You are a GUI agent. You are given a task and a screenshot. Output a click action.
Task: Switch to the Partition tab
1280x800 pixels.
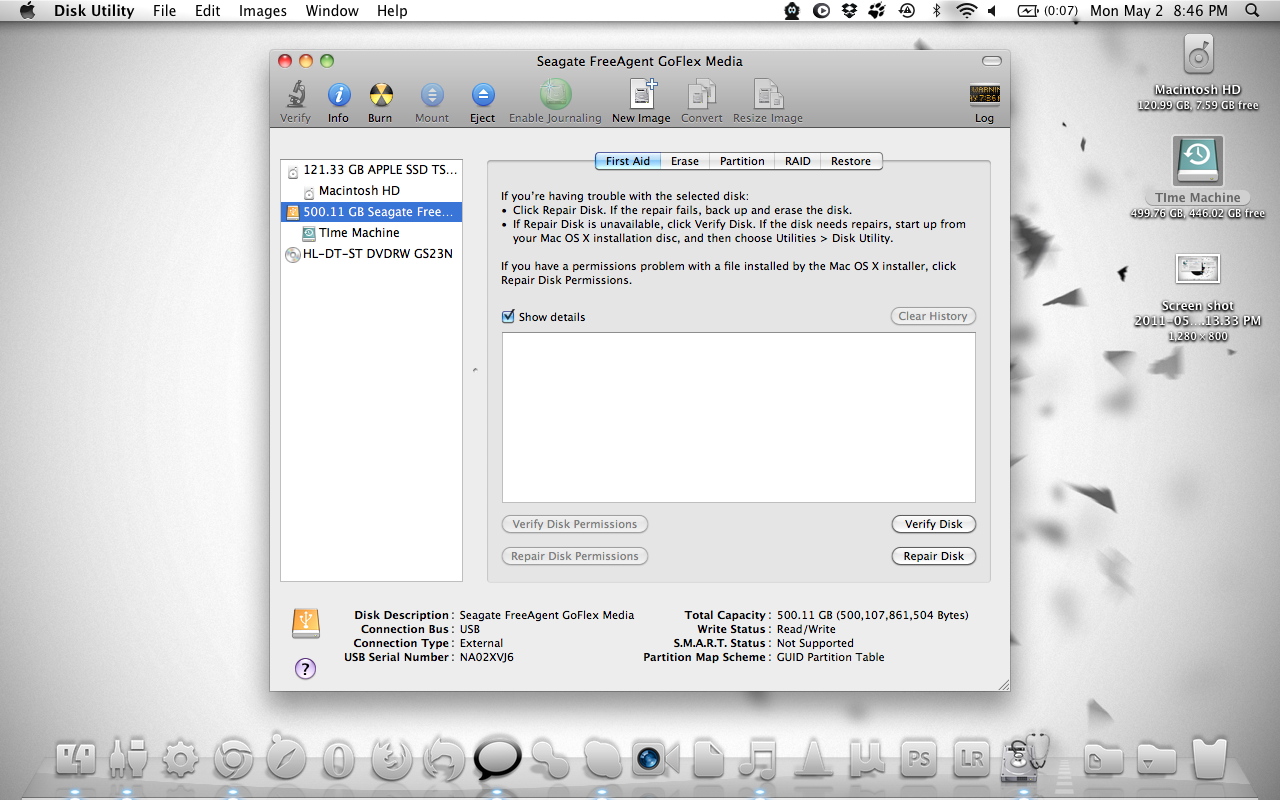pos(742,161)
